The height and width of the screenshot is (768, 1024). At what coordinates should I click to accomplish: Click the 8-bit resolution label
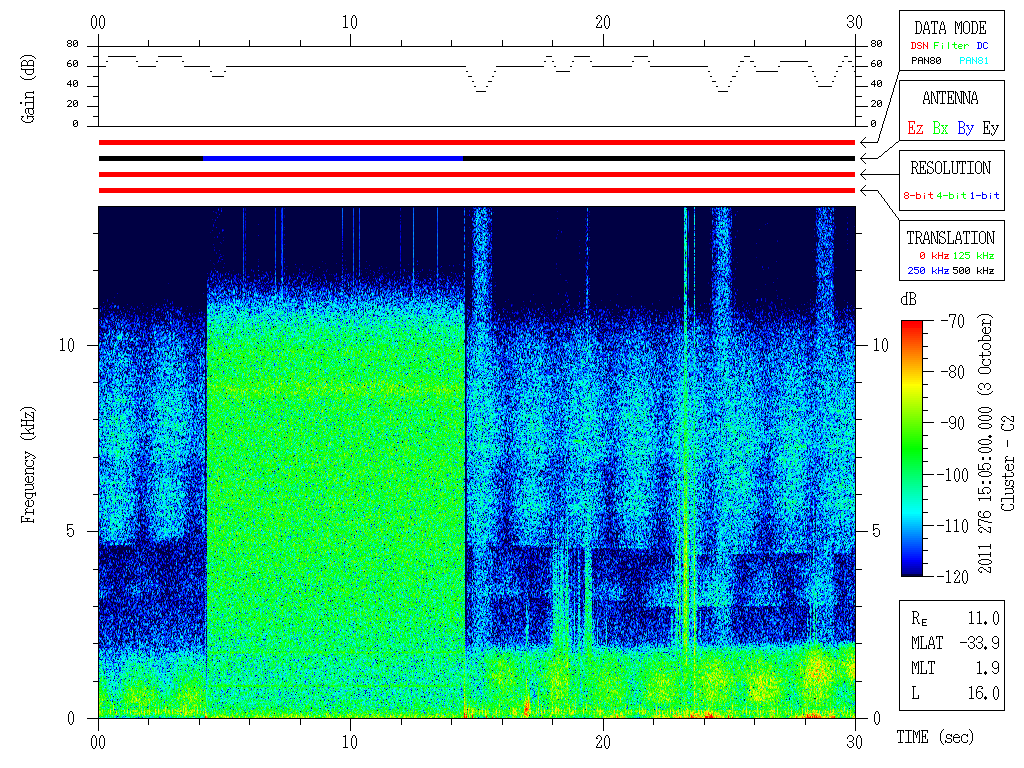tap(918, 196)
